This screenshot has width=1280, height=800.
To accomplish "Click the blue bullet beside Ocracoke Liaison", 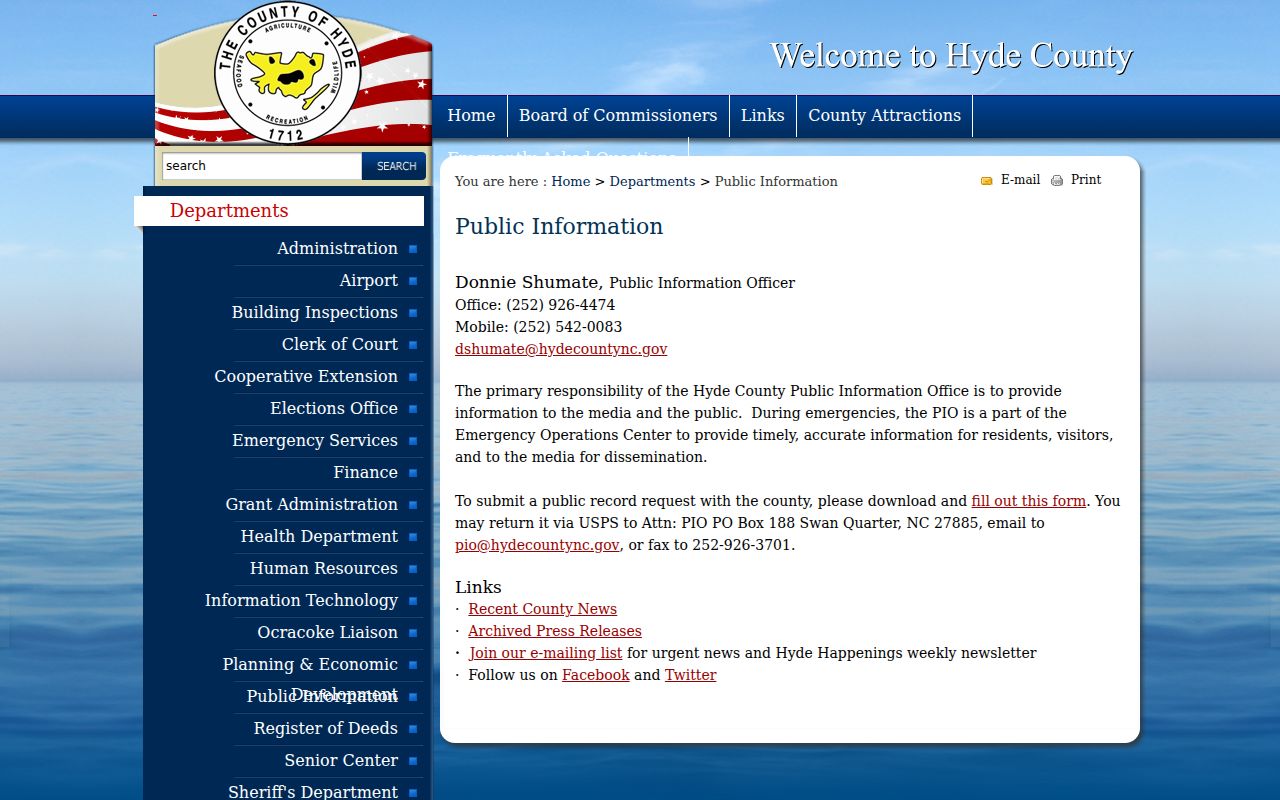I will pyautogui.click(x=413, y=633).
